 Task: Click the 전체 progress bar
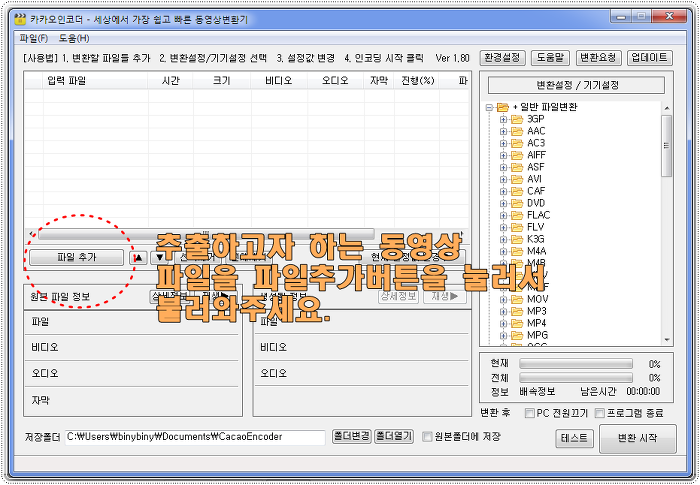point(576,377)
